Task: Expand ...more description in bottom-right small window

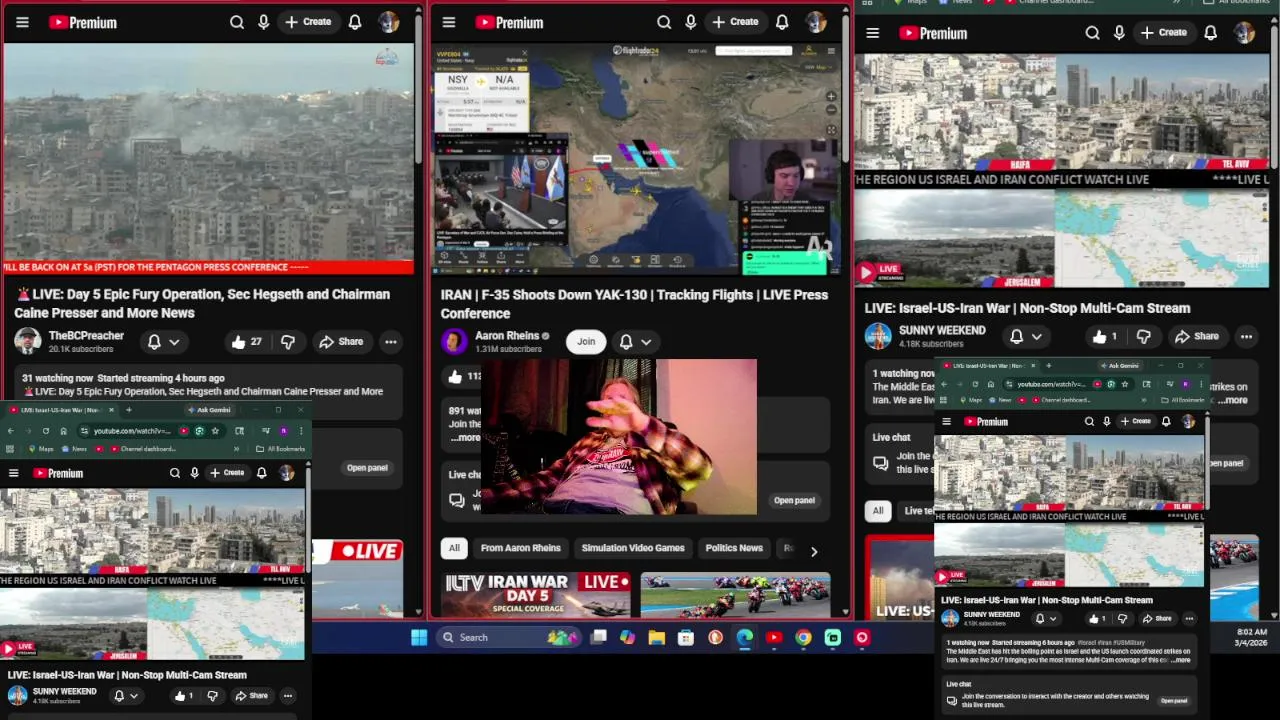Action: point(1181,660)
